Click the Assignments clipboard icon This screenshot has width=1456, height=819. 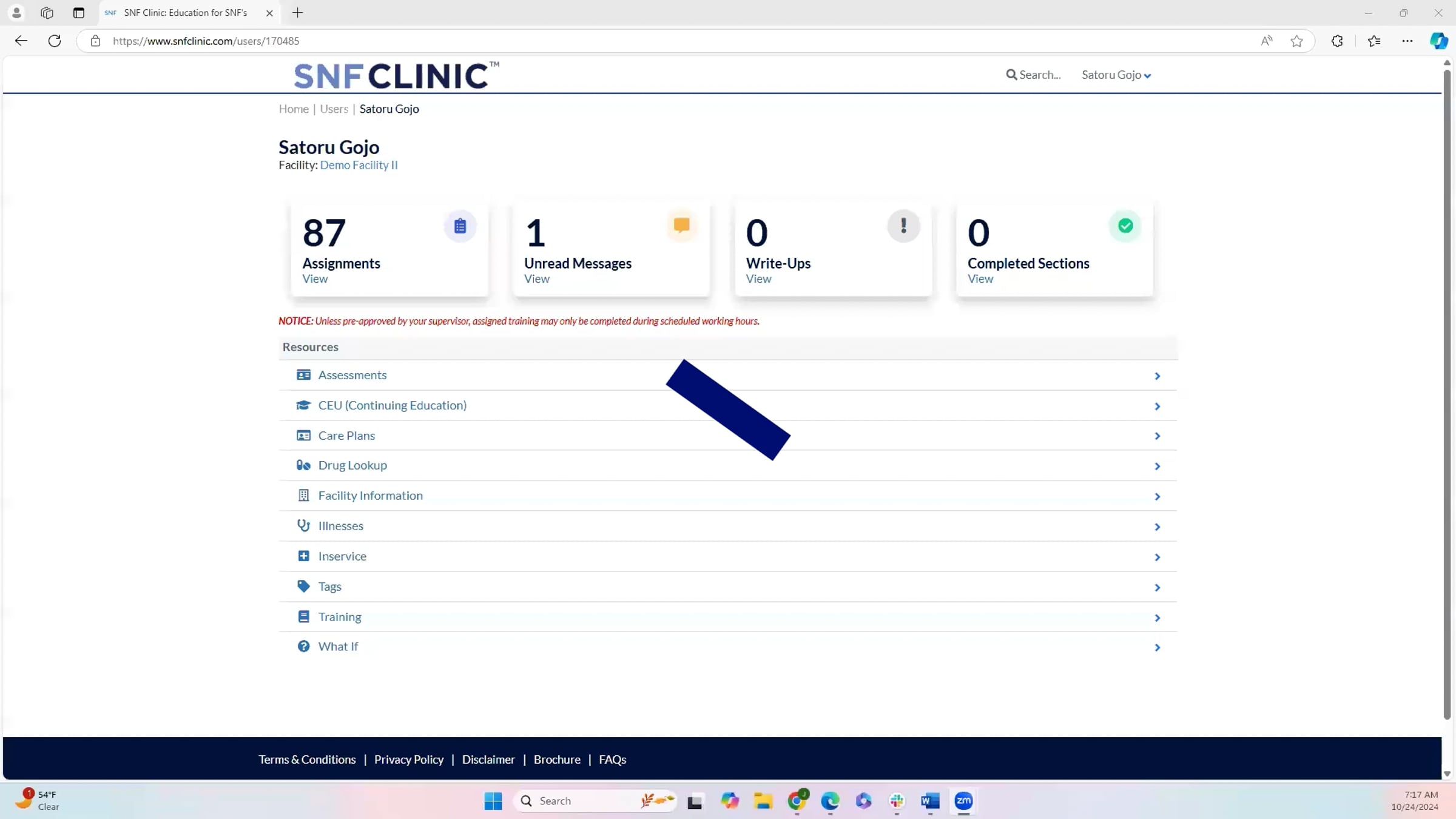[460, 226]
